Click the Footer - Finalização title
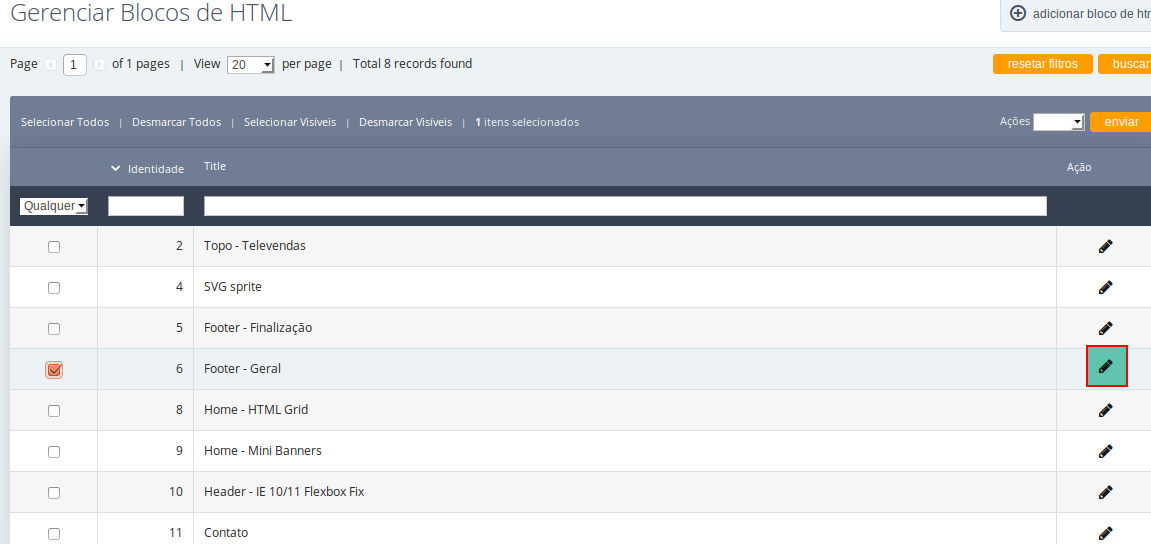The image size is (1151, 544). coord(258,328)
